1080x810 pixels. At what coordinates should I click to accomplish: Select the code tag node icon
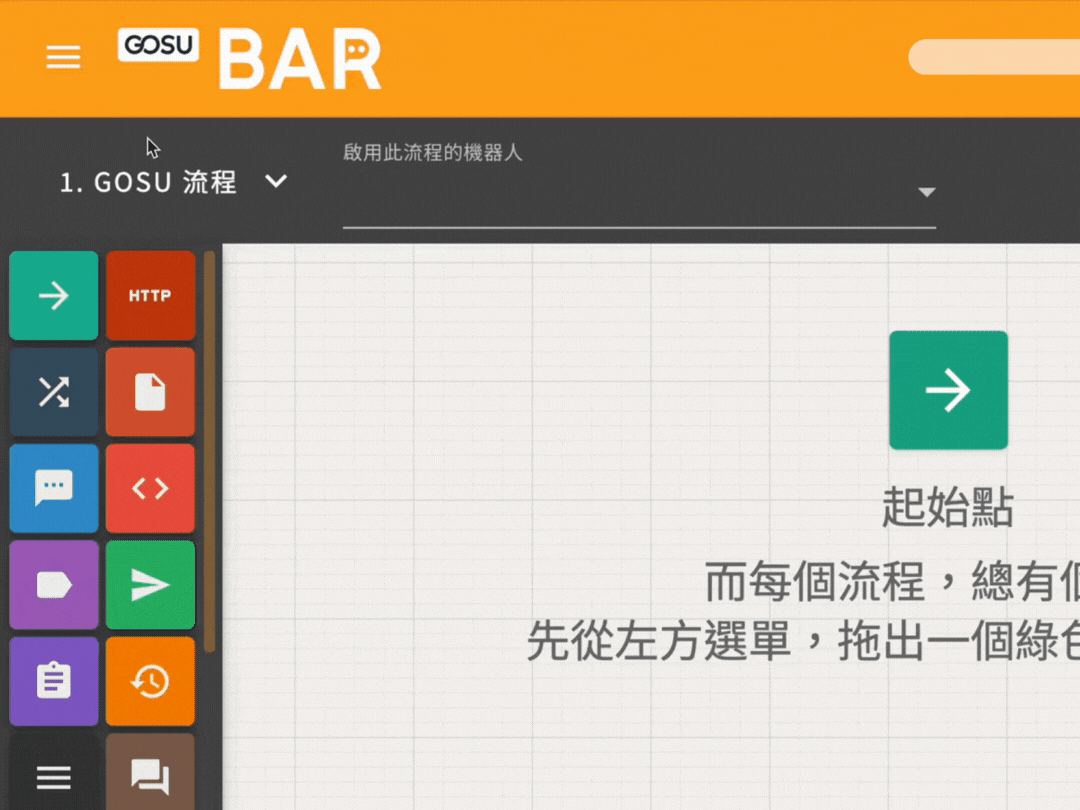pyautogui.click(x=150, y=488)
